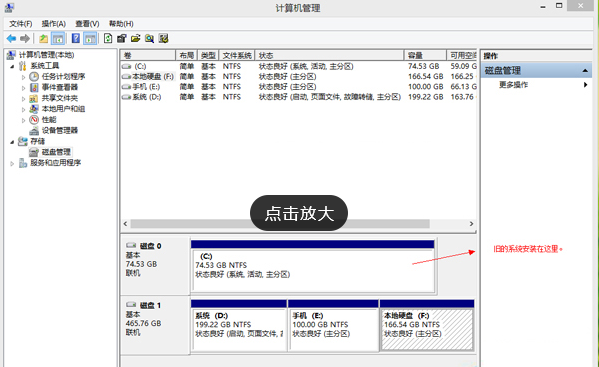Sort by the 布局 column header
The image size is (599, 367).
pyautogui.click(x=186, y=55)
